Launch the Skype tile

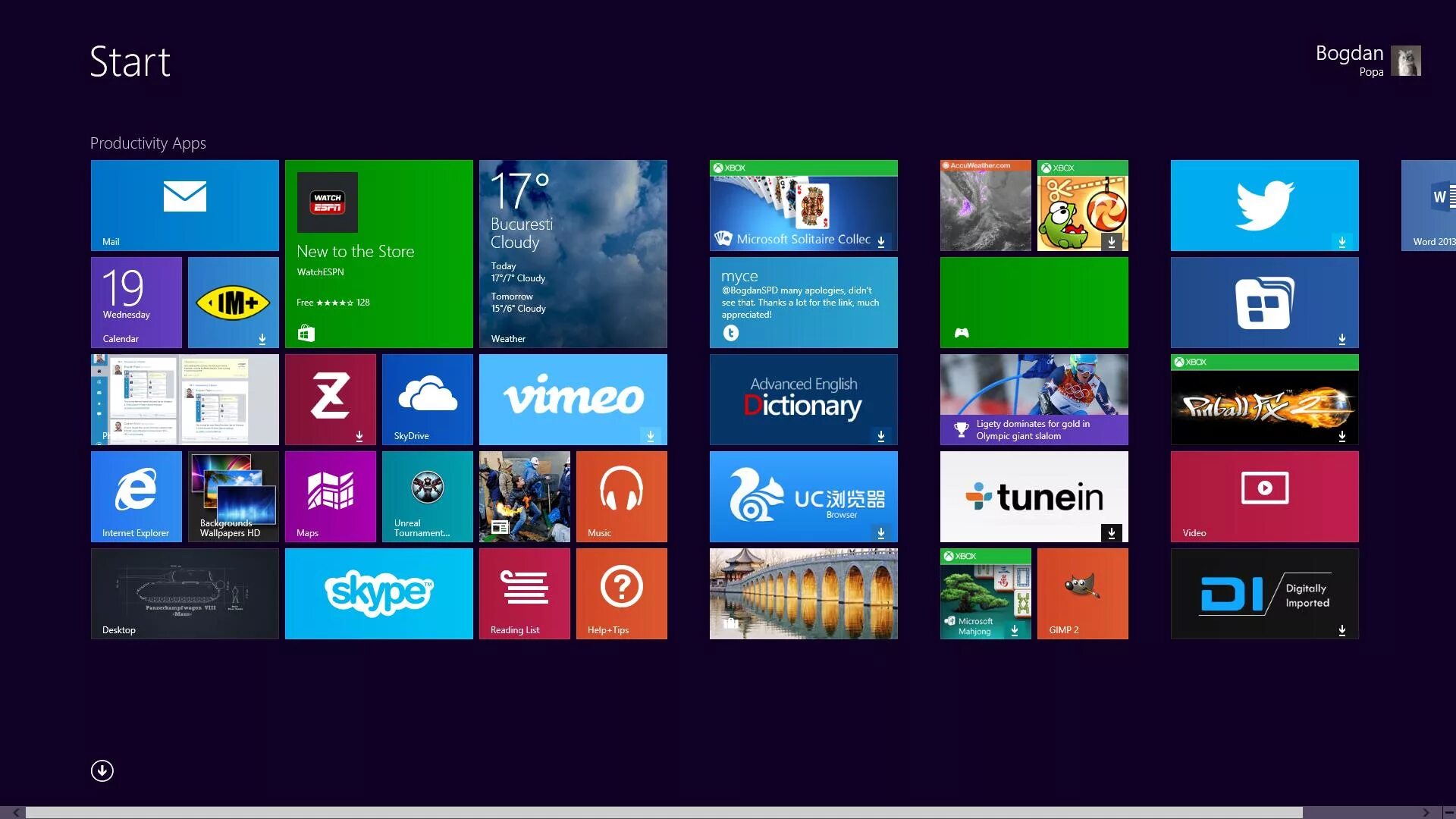tap(378, 593)
